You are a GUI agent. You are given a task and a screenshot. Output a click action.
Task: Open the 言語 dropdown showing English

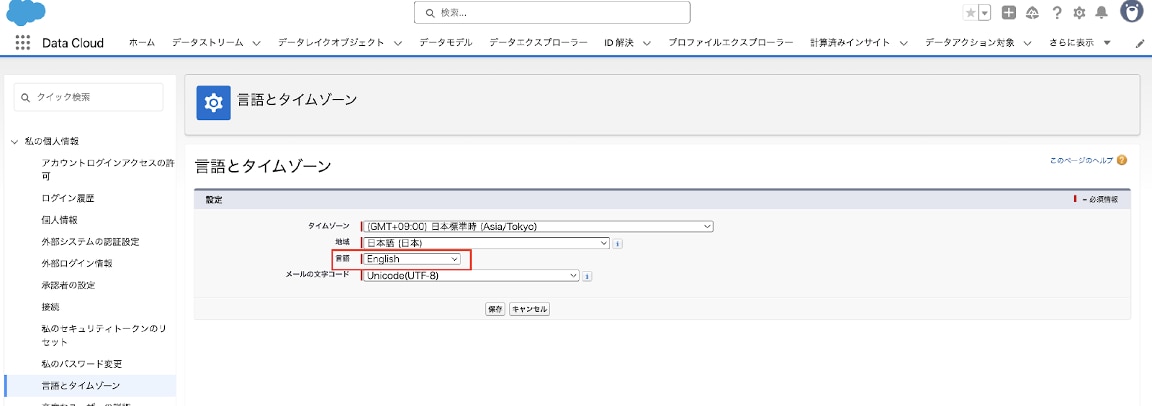(412, 259)
